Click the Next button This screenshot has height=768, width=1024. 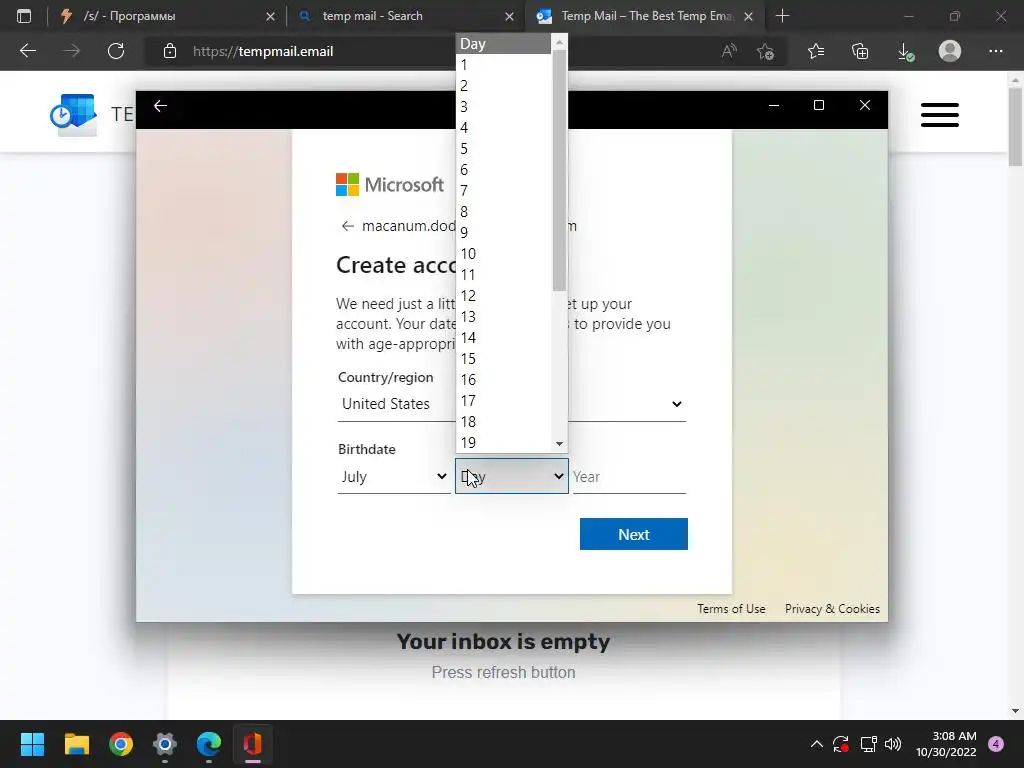click(x=633, y=534)
